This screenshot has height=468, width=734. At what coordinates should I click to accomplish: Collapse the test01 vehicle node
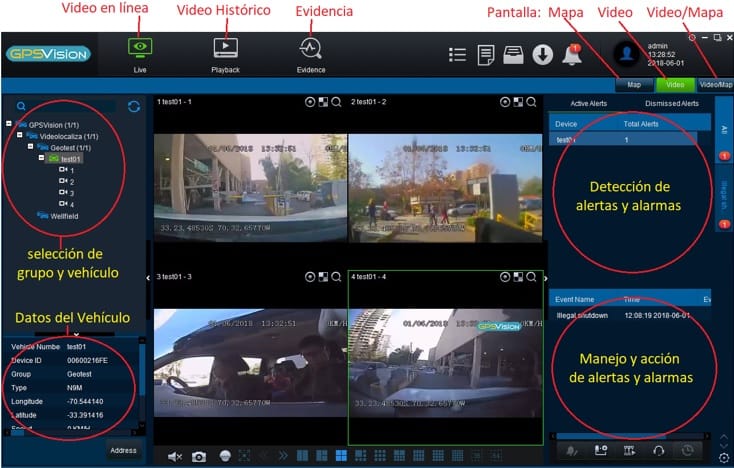coord(41,158)
